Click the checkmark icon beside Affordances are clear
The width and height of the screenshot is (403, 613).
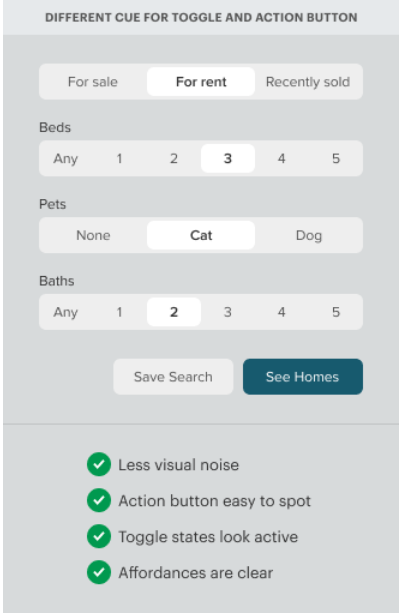pos(99,572)
